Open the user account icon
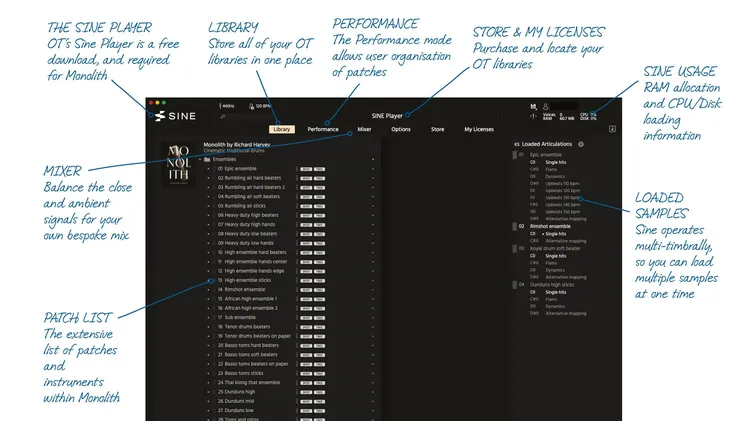 pos(545,106)
